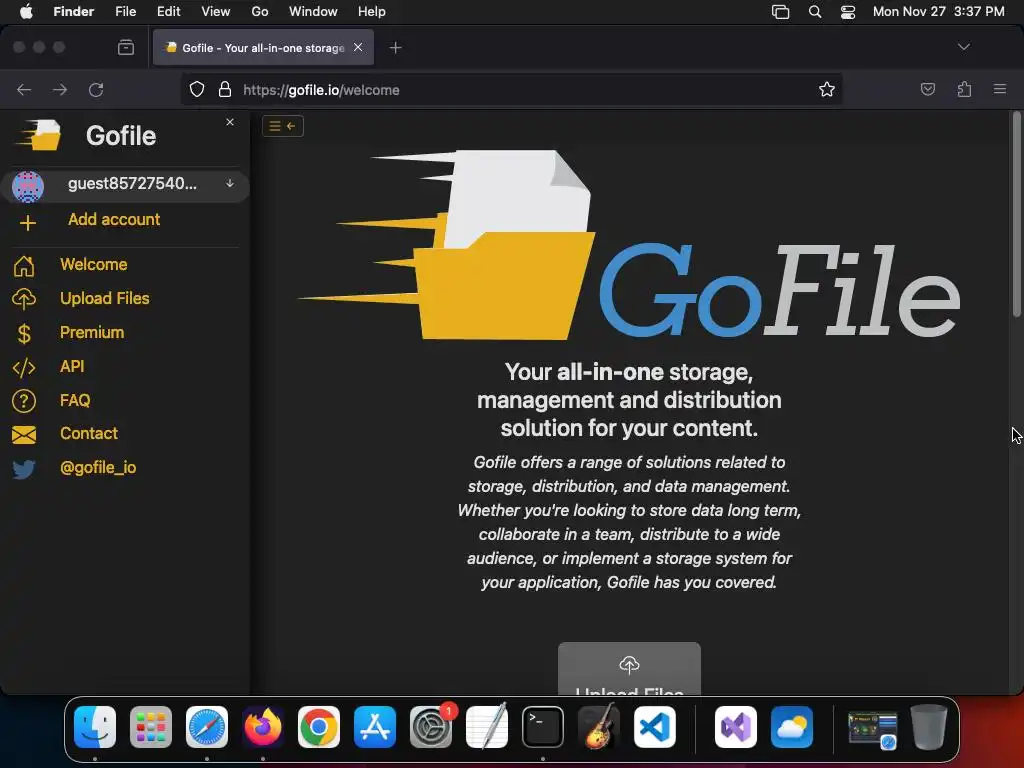Open the FAQ link
The height and width of the screenshot is (768, 1024).
75,400
